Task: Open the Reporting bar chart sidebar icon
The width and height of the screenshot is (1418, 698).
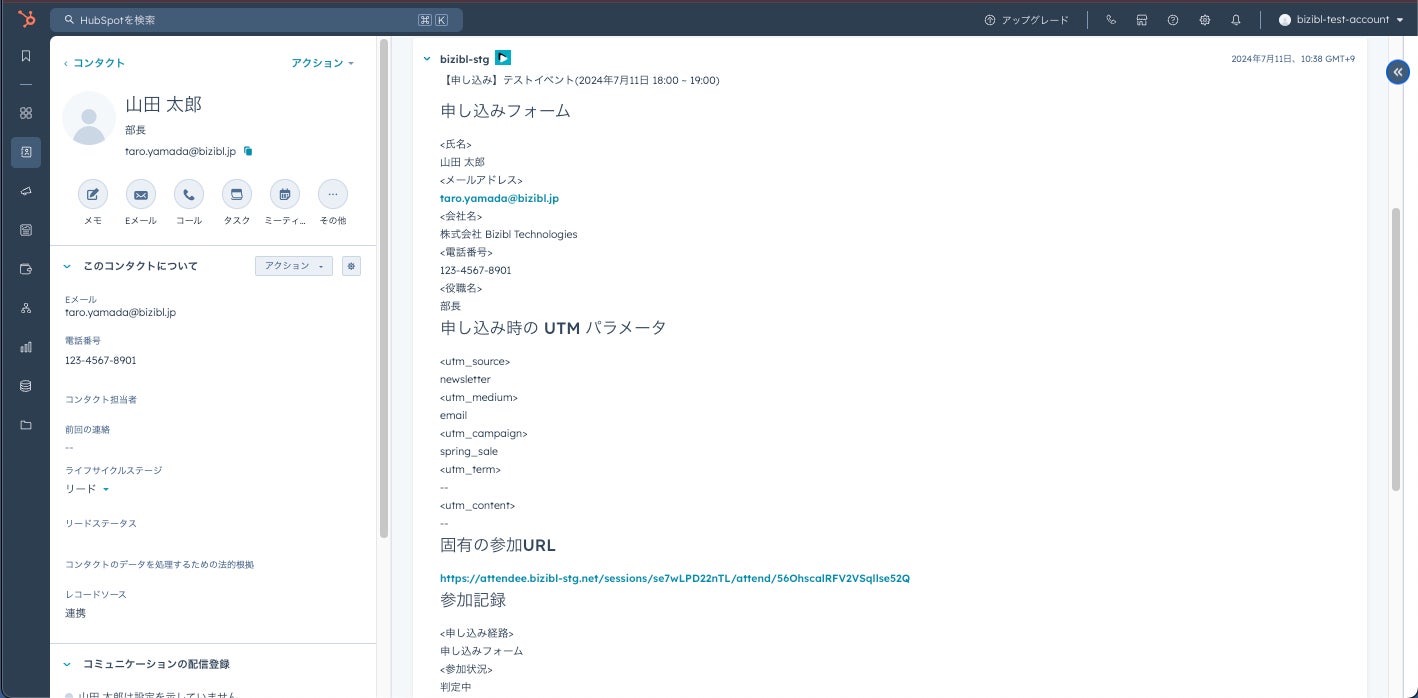Action: pyautogui.click(x=26, y=347)
